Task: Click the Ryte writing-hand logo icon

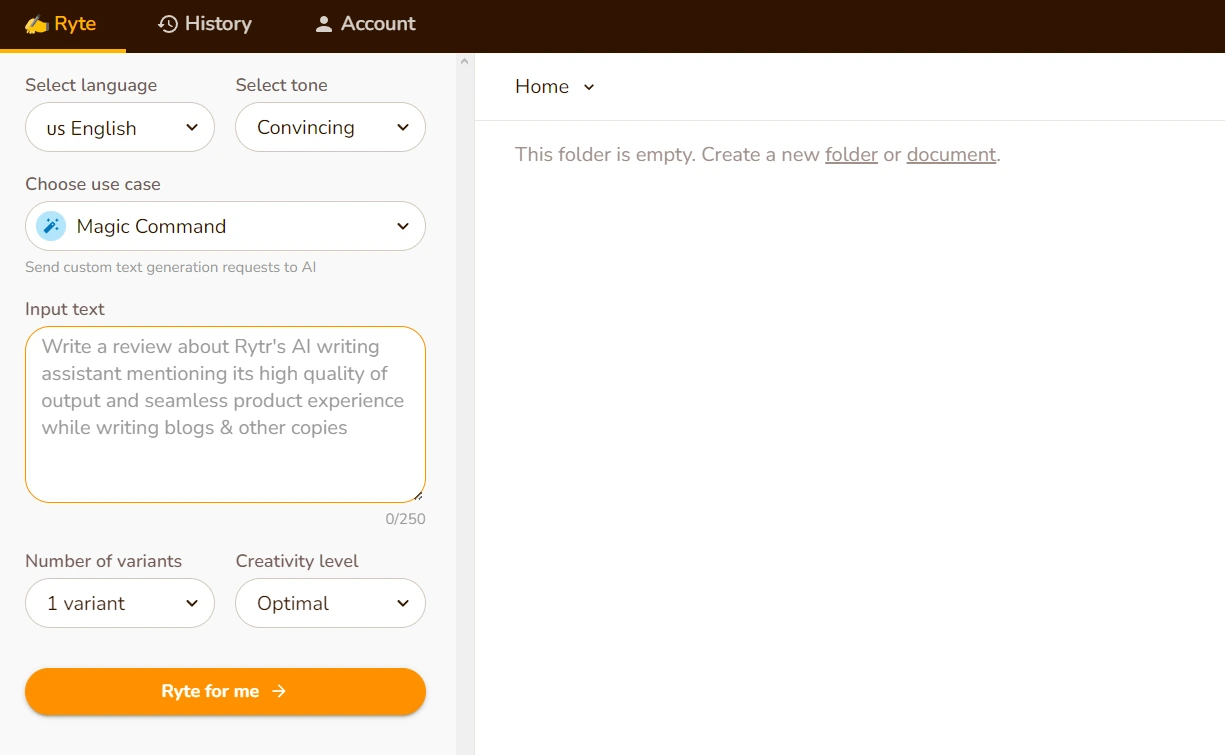Action: point(37,24)
